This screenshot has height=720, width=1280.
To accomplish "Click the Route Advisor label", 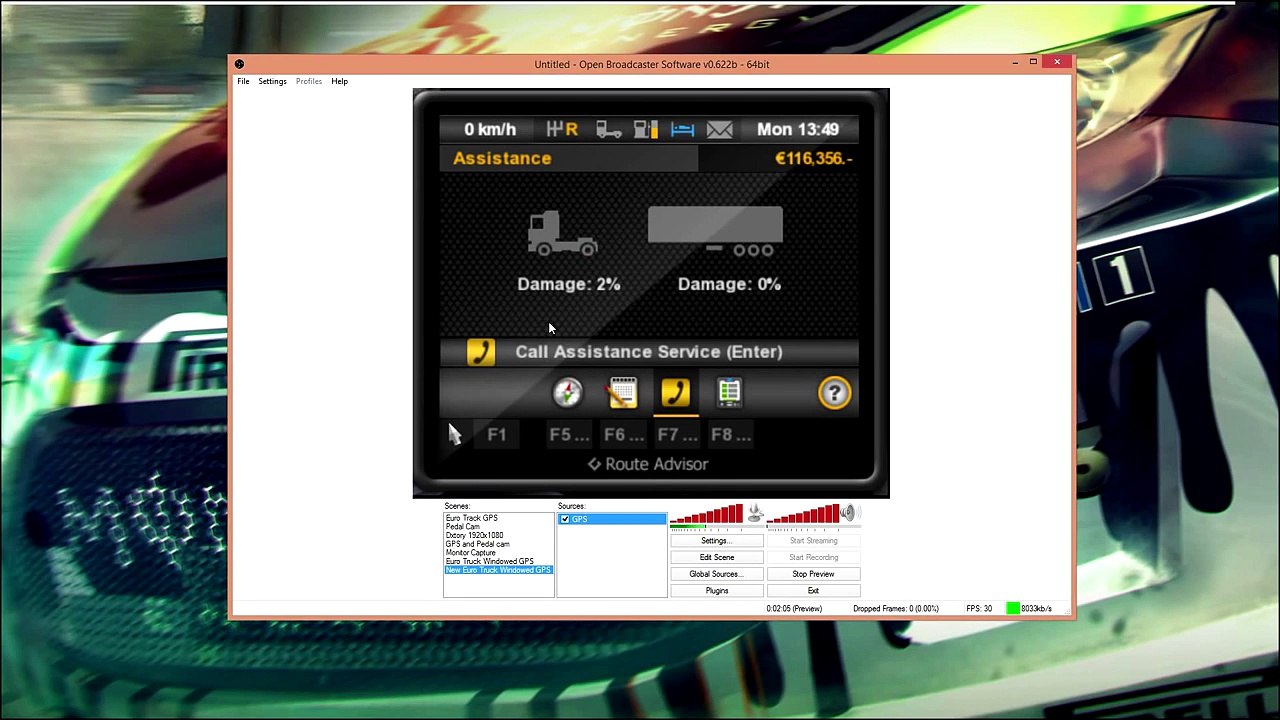I will click(x=656, y=464).
